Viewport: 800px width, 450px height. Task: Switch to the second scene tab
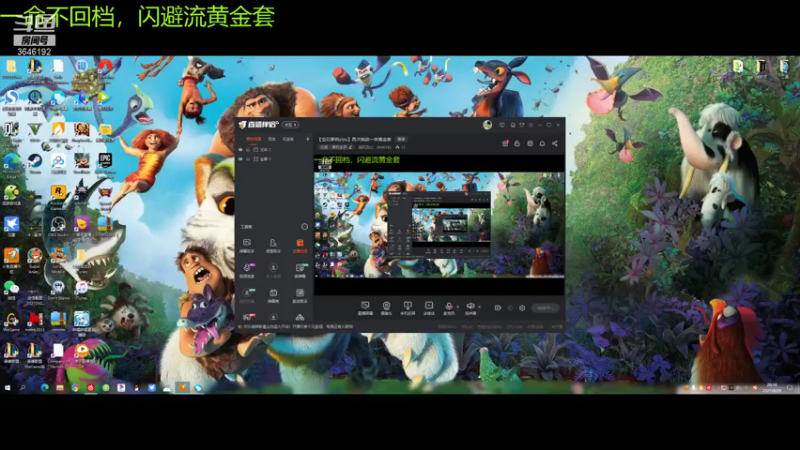point(272,139)
